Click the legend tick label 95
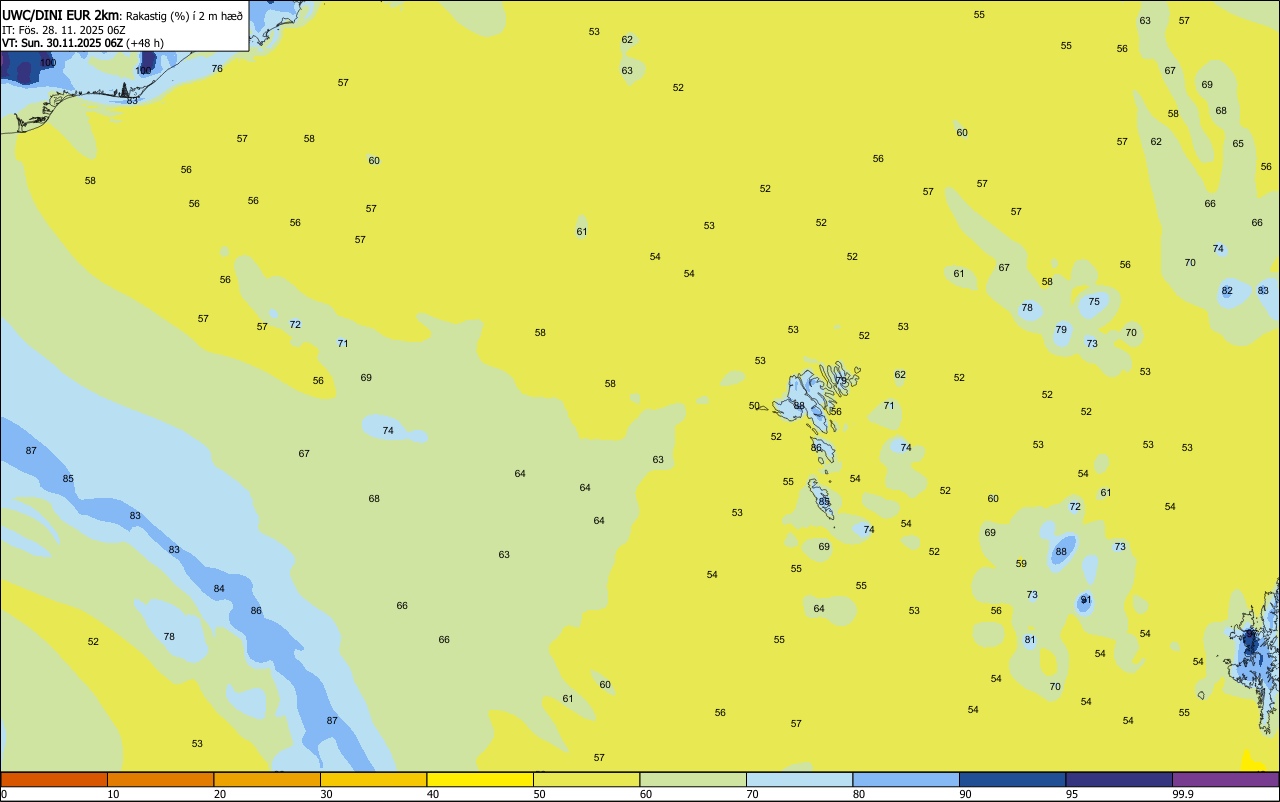Image resolution: width=1280 pixels, height=802 pixels. 1072,794
